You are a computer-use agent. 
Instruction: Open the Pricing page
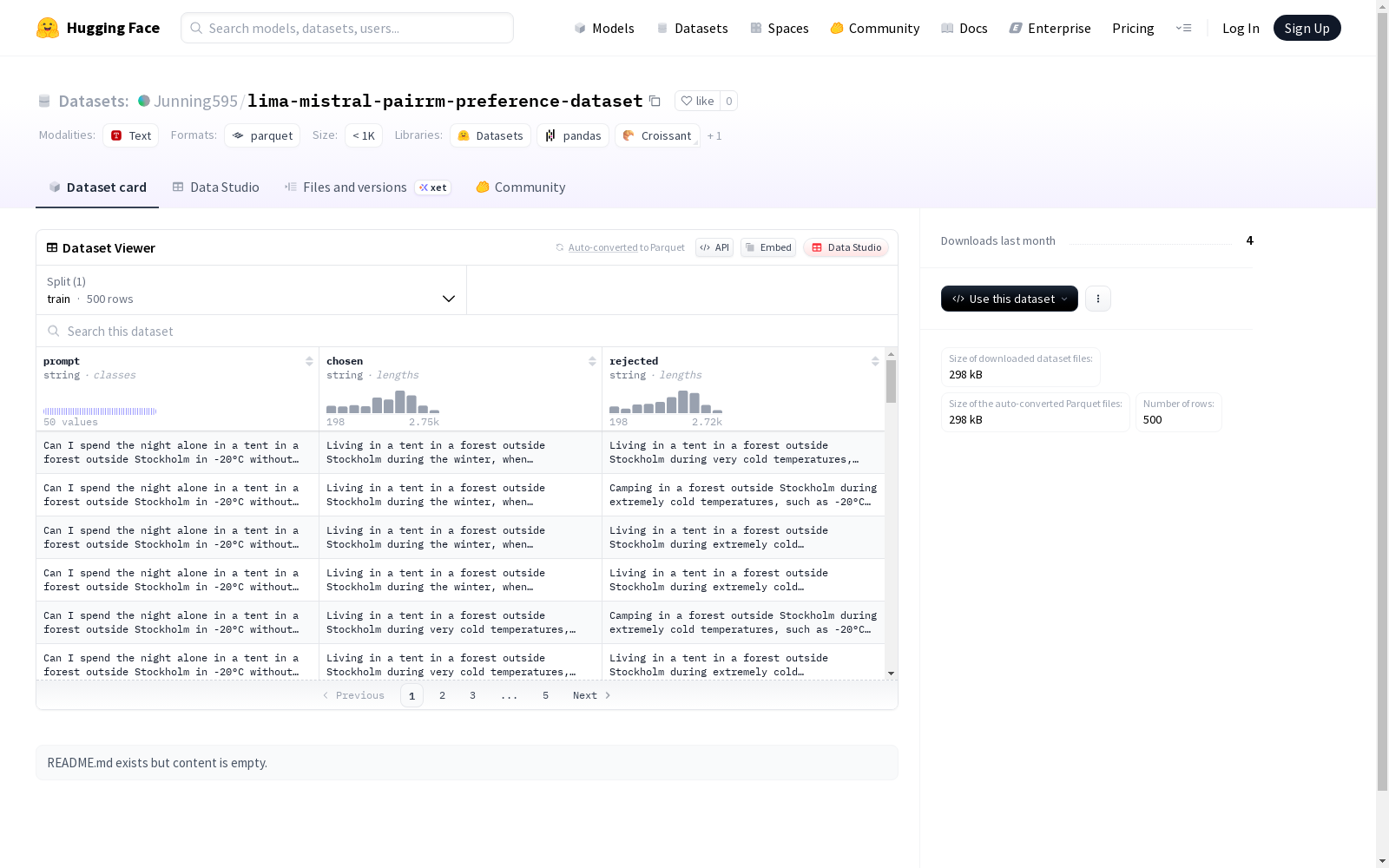(x=1133, y=28)
